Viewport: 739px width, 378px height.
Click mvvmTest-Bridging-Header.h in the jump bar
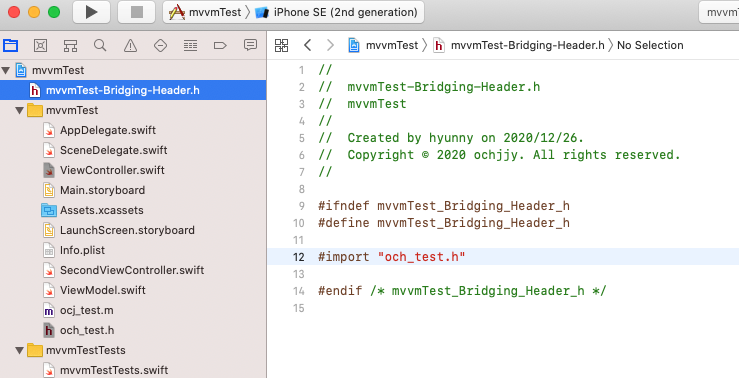[527, 45]
